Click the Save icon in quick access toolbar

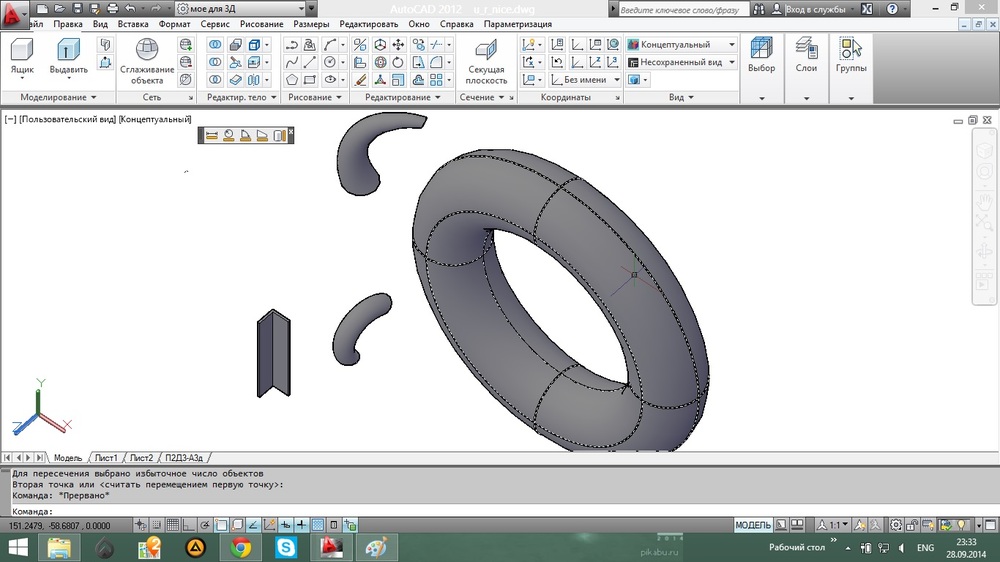[77, 8]
